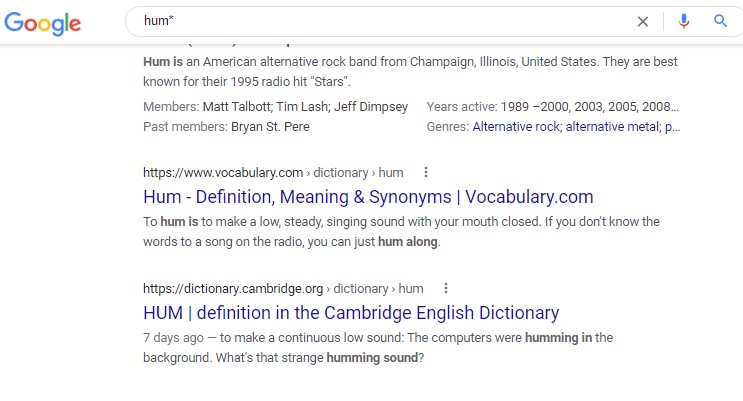Clear the search box text
The image size is (743, 401).
click(643, 21)
